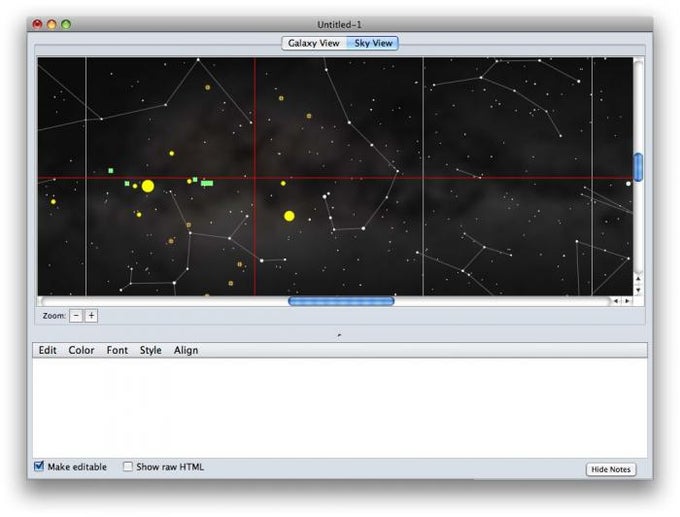Click the scroll right arrow below sky map
680x517 pixels.
click(x=627, y=301)
